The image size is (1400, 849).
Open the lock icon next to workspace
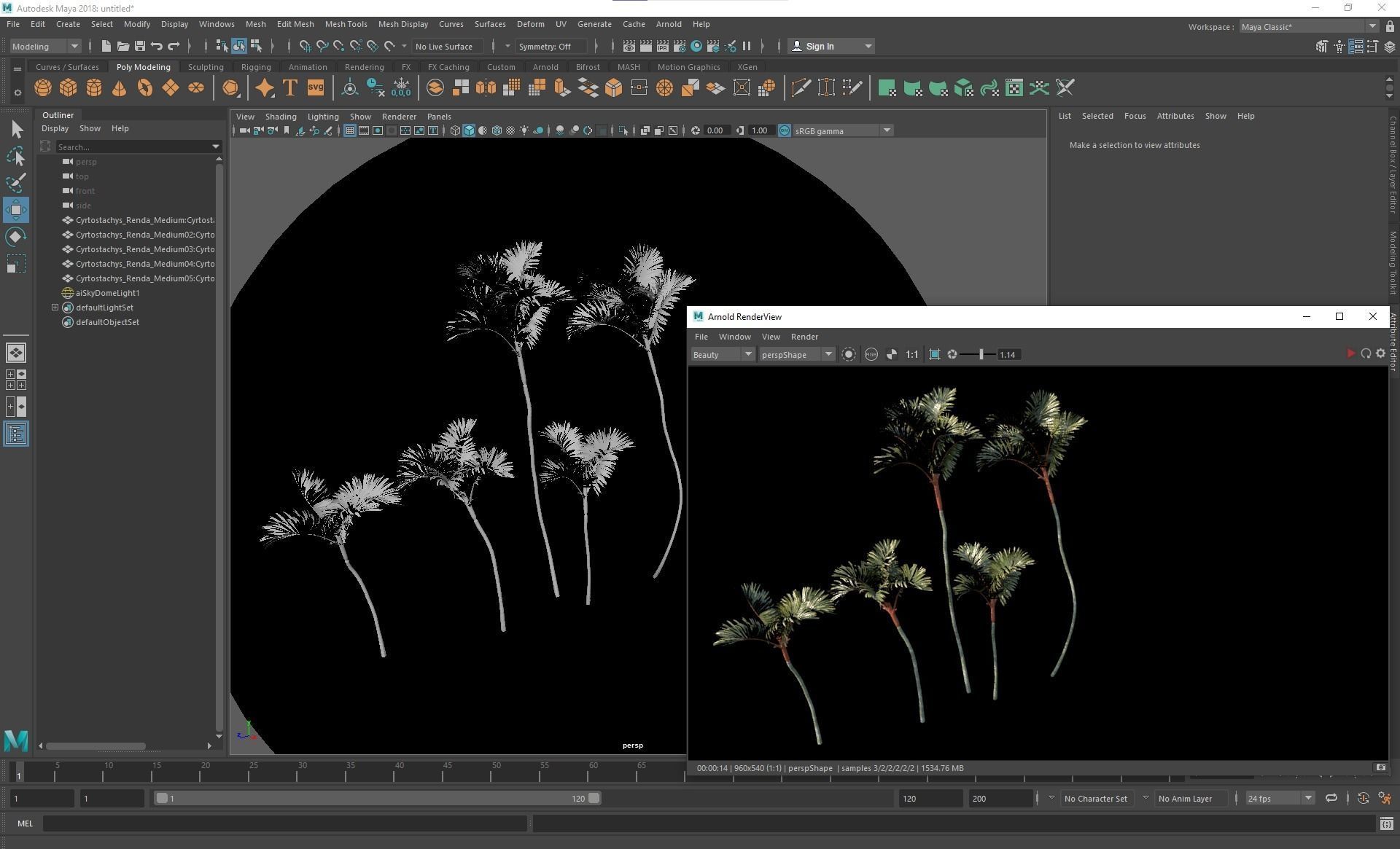[x=1390, y=27]
